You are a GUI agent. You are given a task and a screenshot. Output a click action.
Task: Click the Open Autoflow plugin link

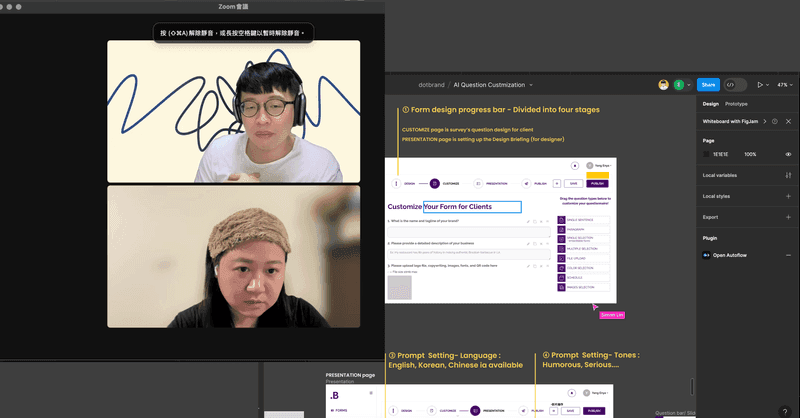[x=729, y=255]
